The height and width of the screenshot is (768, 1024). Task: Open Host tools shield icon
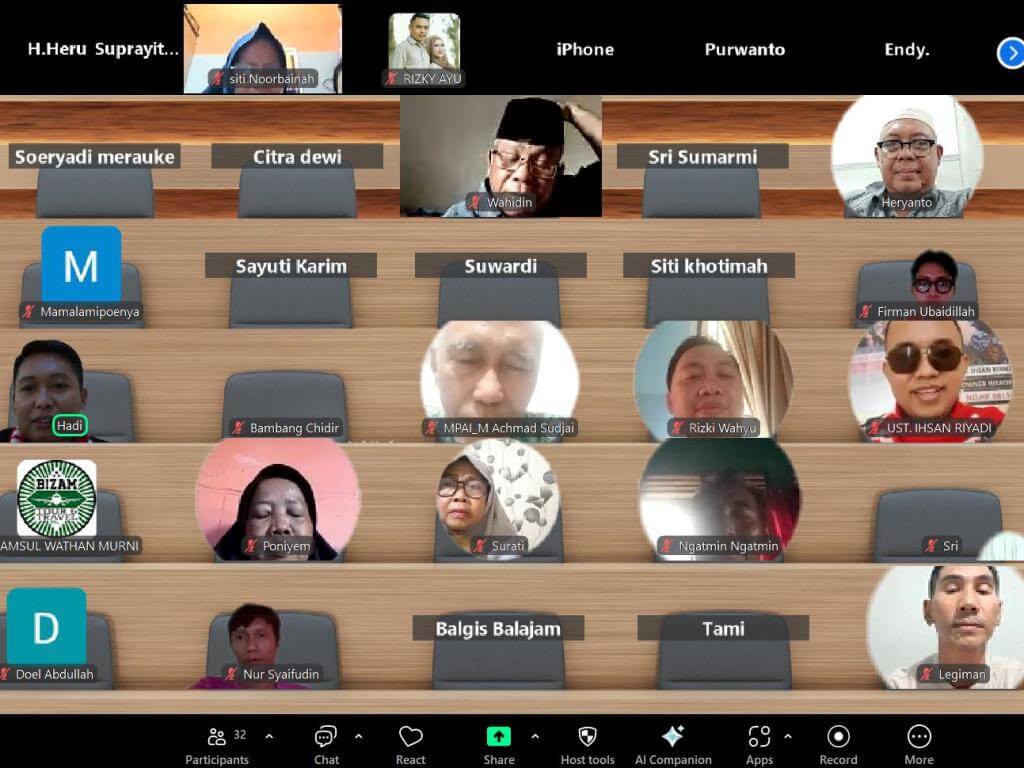[x=588, y=737]
